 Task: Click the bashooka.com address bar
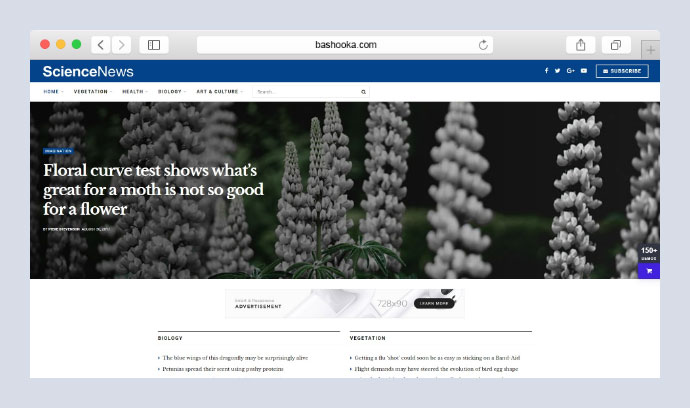pos(345,45)
